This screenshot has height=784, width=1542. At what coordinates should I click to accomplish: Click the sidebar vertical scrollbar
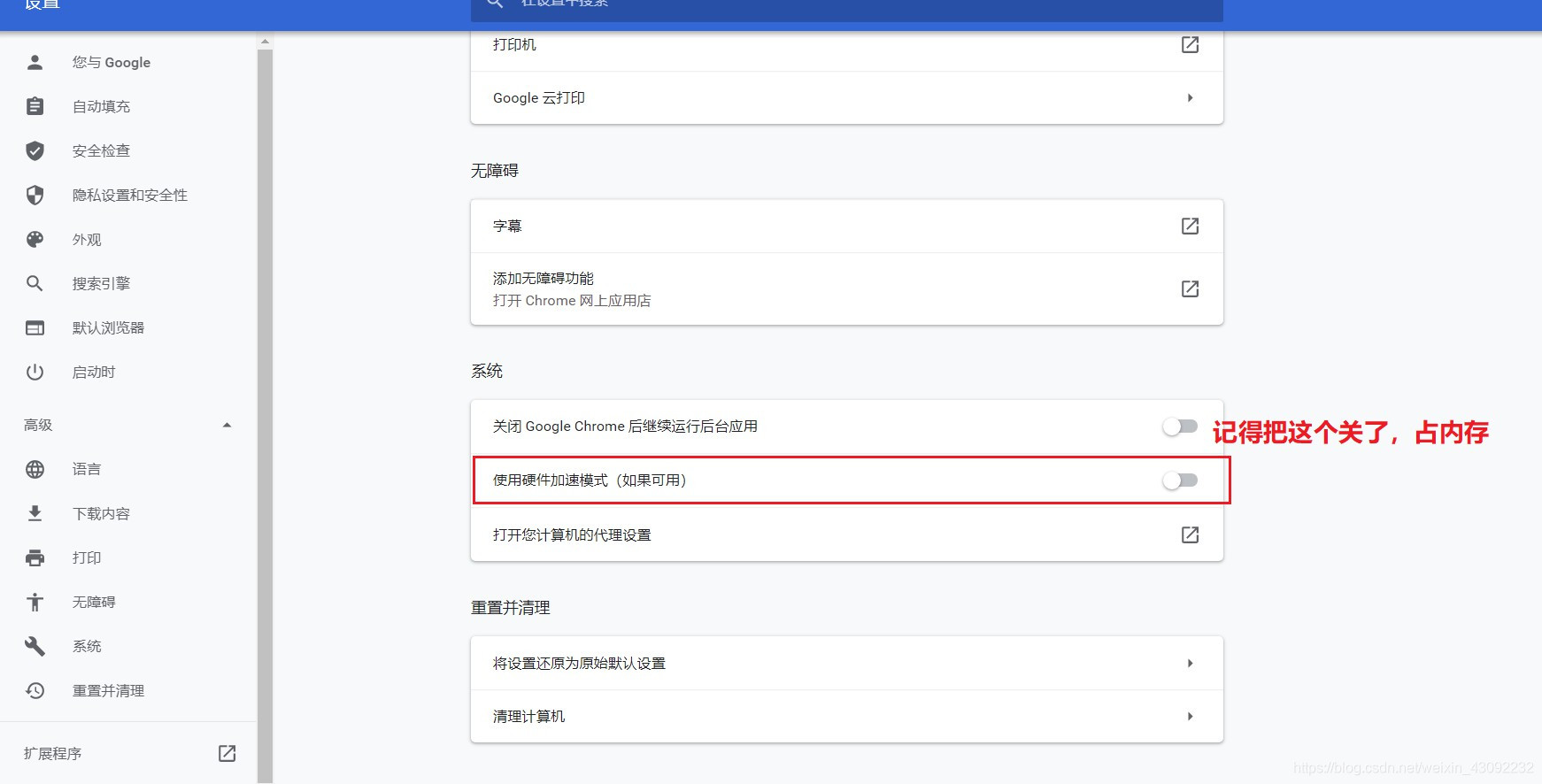coord(265,416)
